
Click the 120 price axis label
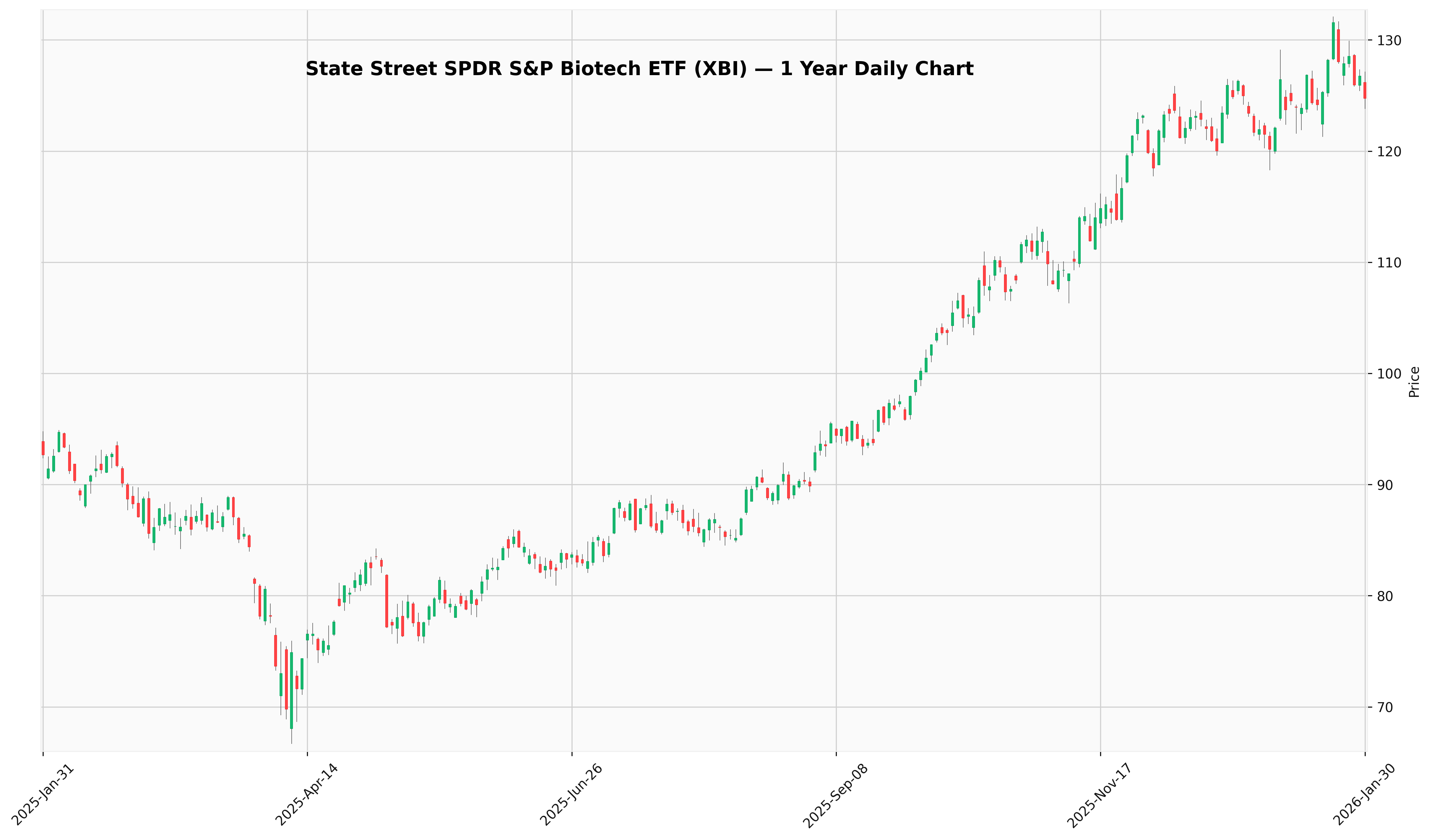[x=1389, y=152]
